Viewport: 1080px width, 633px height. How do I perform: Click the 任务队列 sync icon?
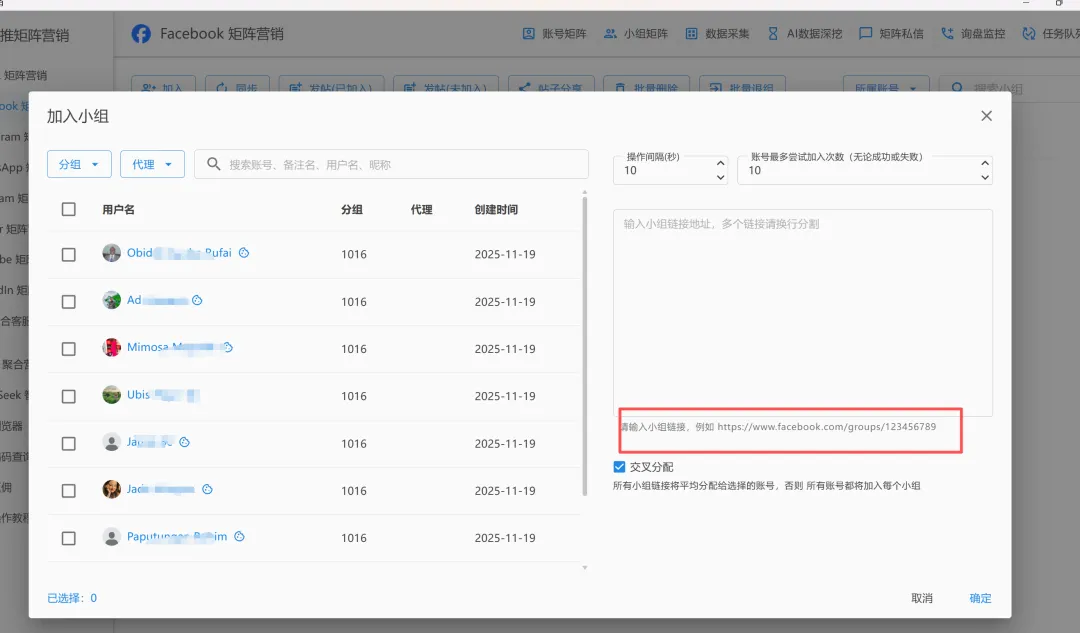(x=1030, y=33)
